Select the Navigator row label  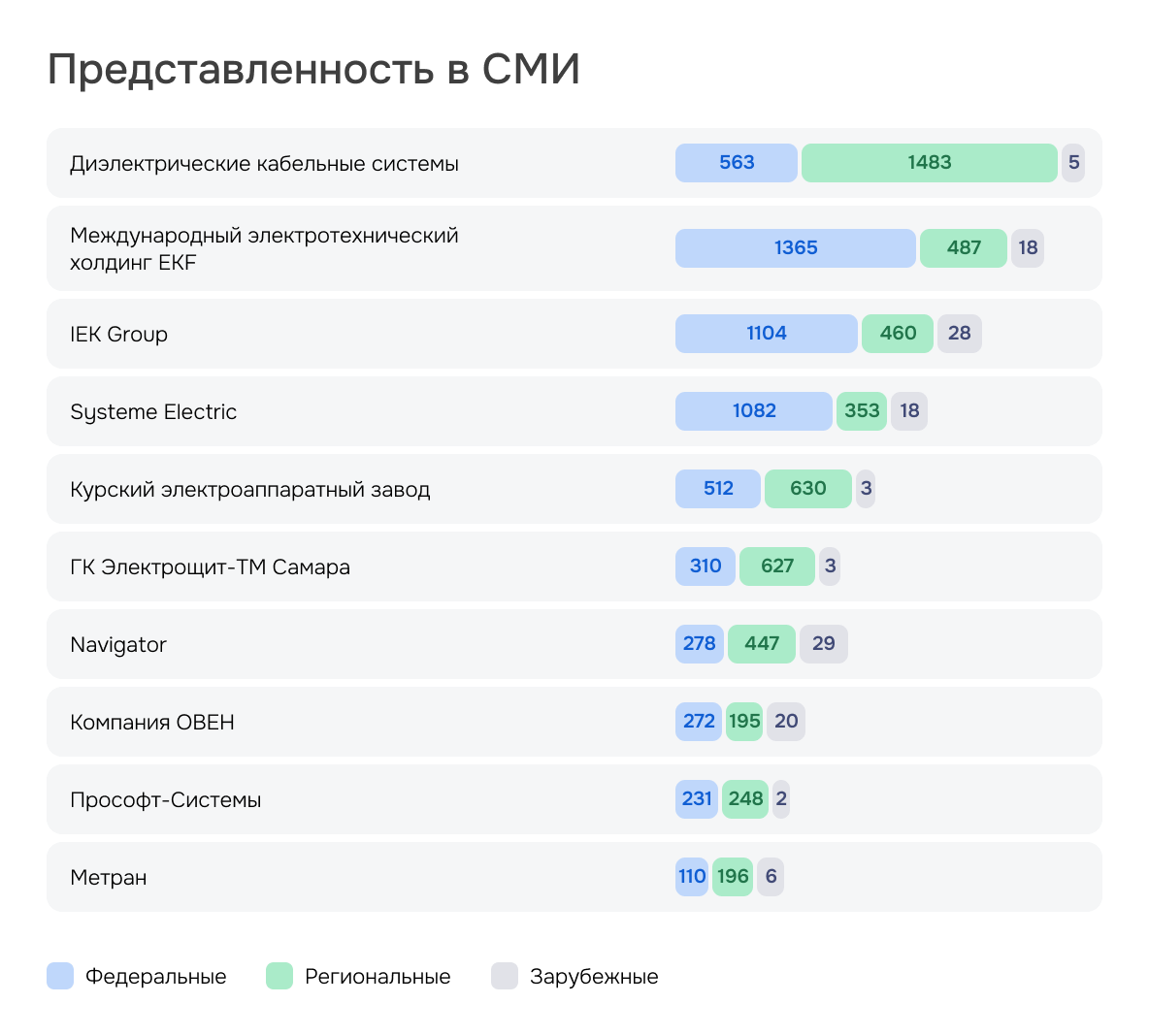(118, 645)
